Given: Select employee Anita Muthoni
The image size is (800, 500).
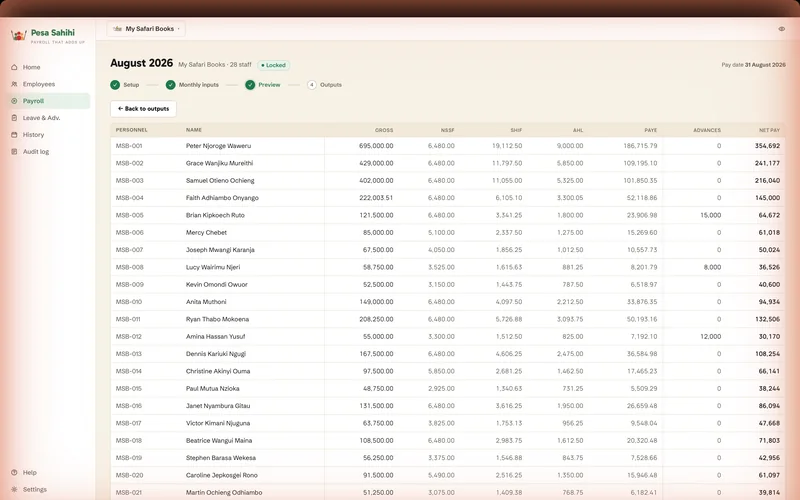Looking at the screenshot, I should (206, 302).
